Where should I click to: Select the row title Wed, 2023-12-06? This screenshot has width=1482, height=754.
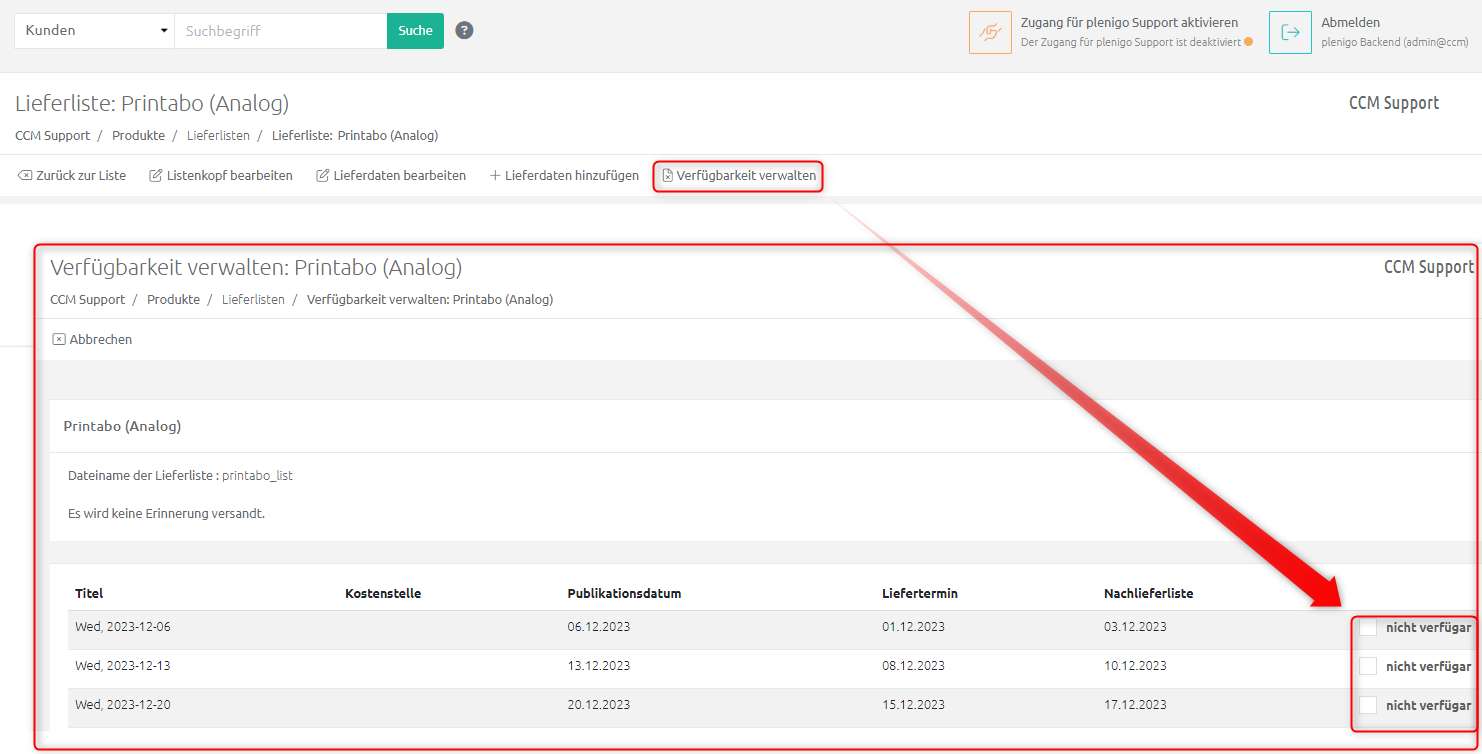(123, 627)
